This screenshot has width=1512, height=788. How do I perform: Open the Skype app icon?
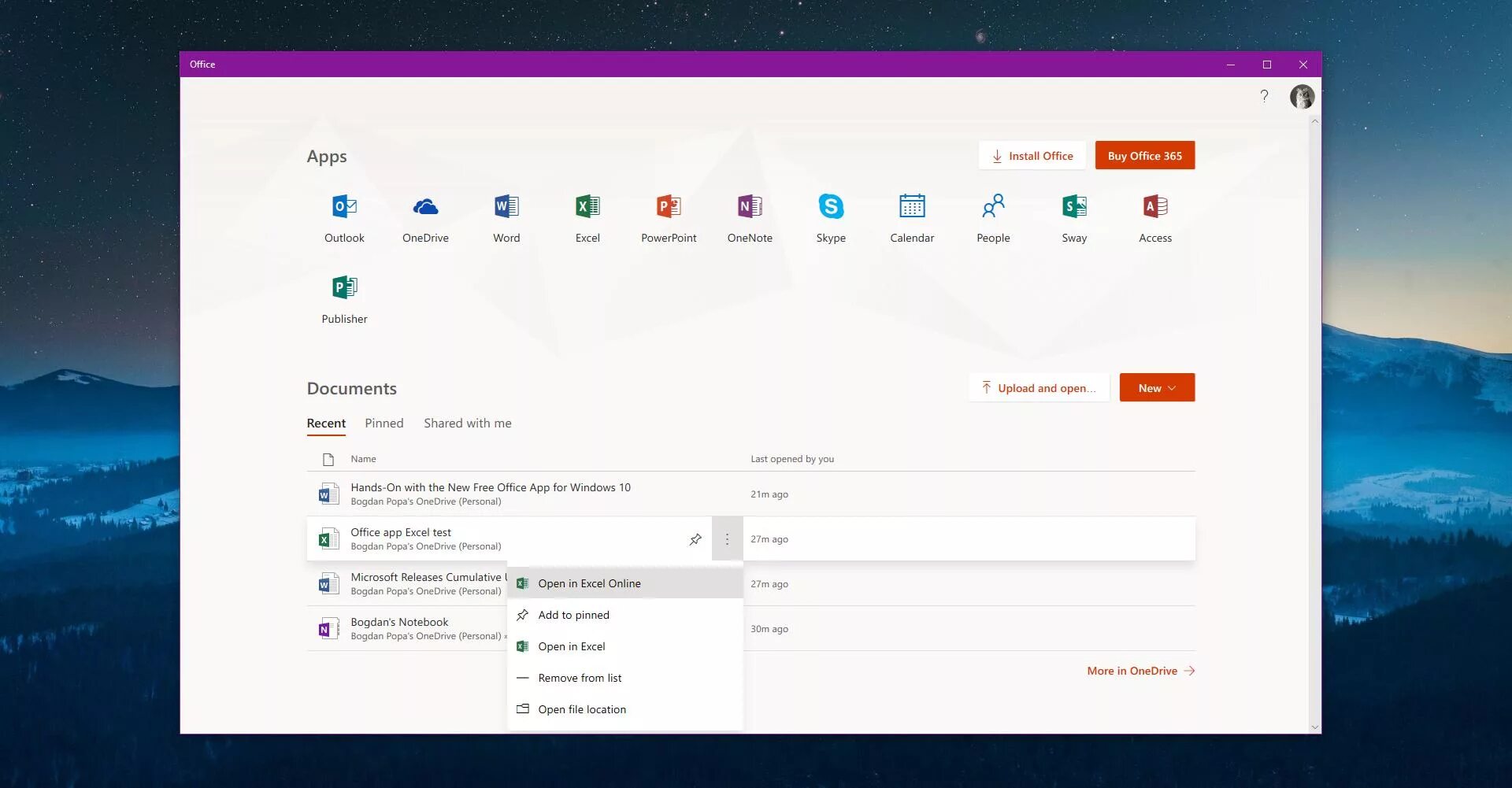[831, 207]
